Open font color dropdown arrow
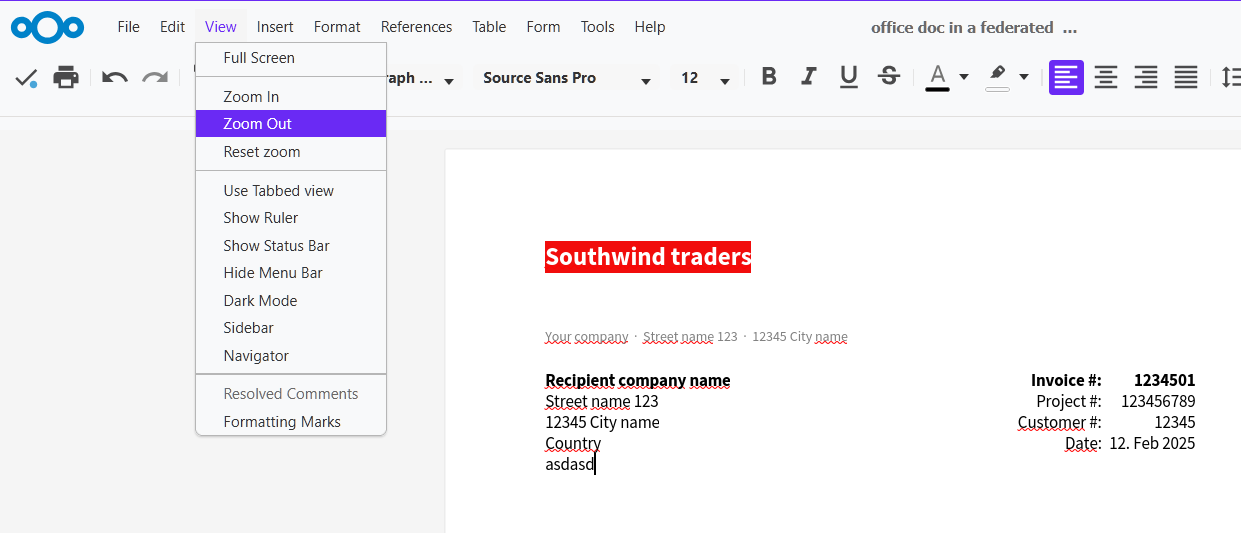The image size is (1241, 533). [964, 77]
